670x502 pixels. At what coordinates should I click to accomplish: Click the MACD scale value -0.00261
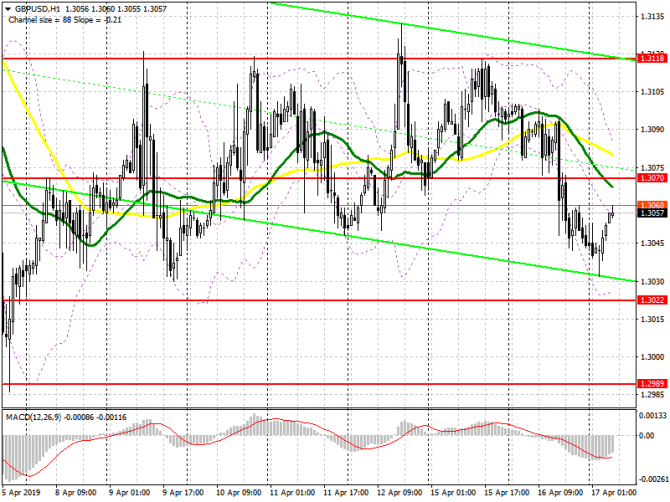point(652,479)
